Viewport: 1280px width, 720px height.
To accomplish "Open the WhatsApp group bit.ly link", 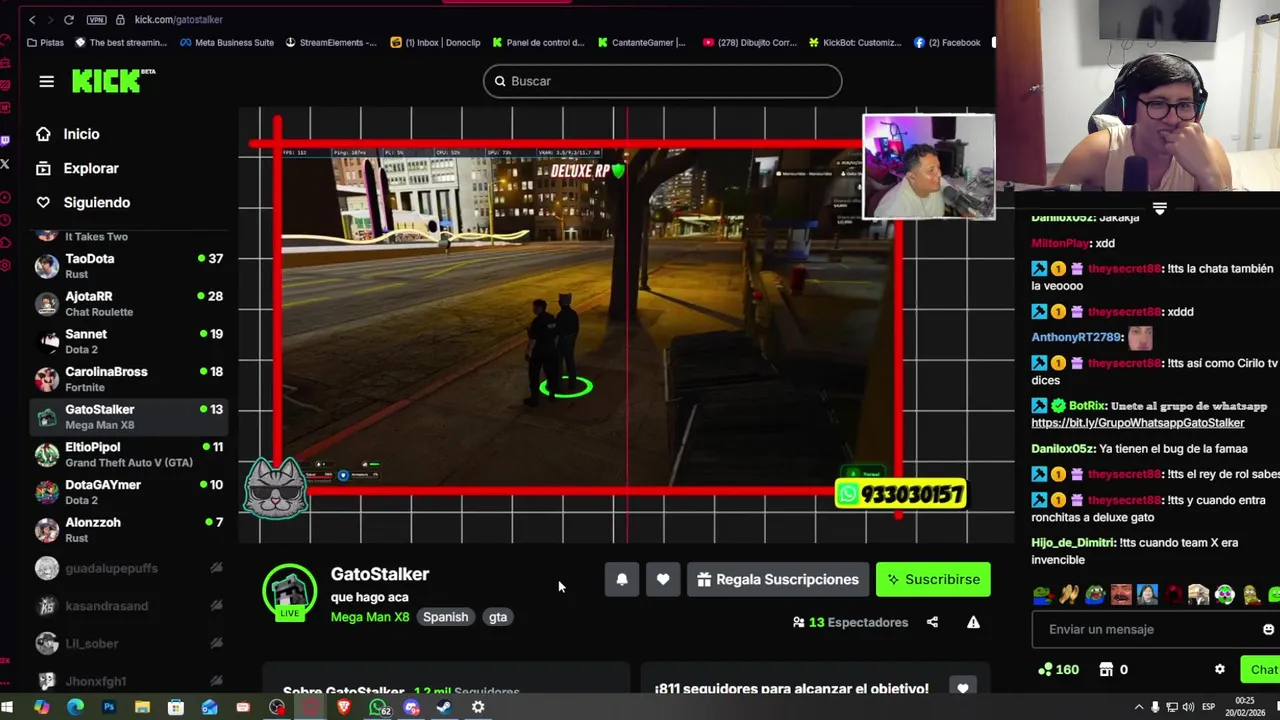I will pyautogui.click(x=1138, y=423).
